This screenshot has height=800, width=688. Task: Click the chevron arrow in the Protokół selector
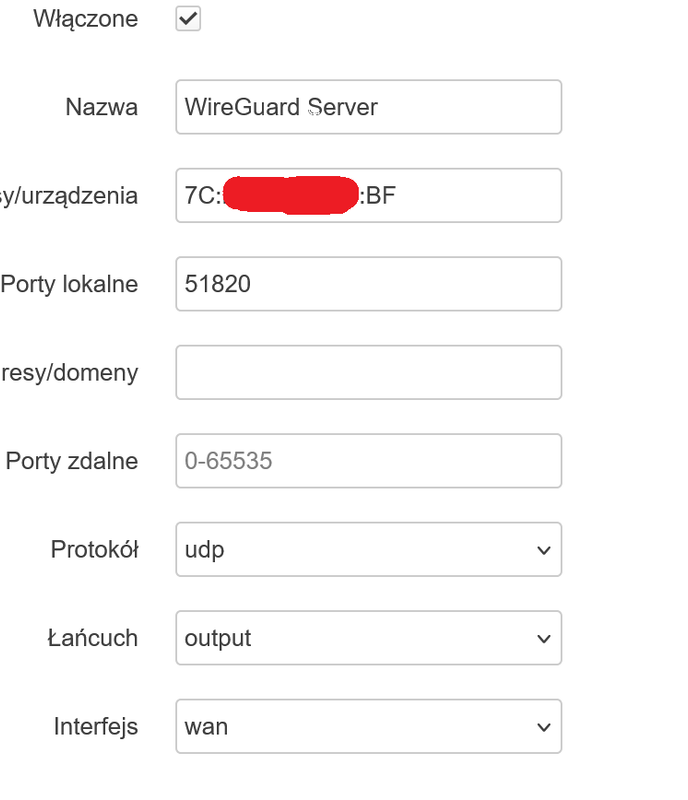[544, 550]
